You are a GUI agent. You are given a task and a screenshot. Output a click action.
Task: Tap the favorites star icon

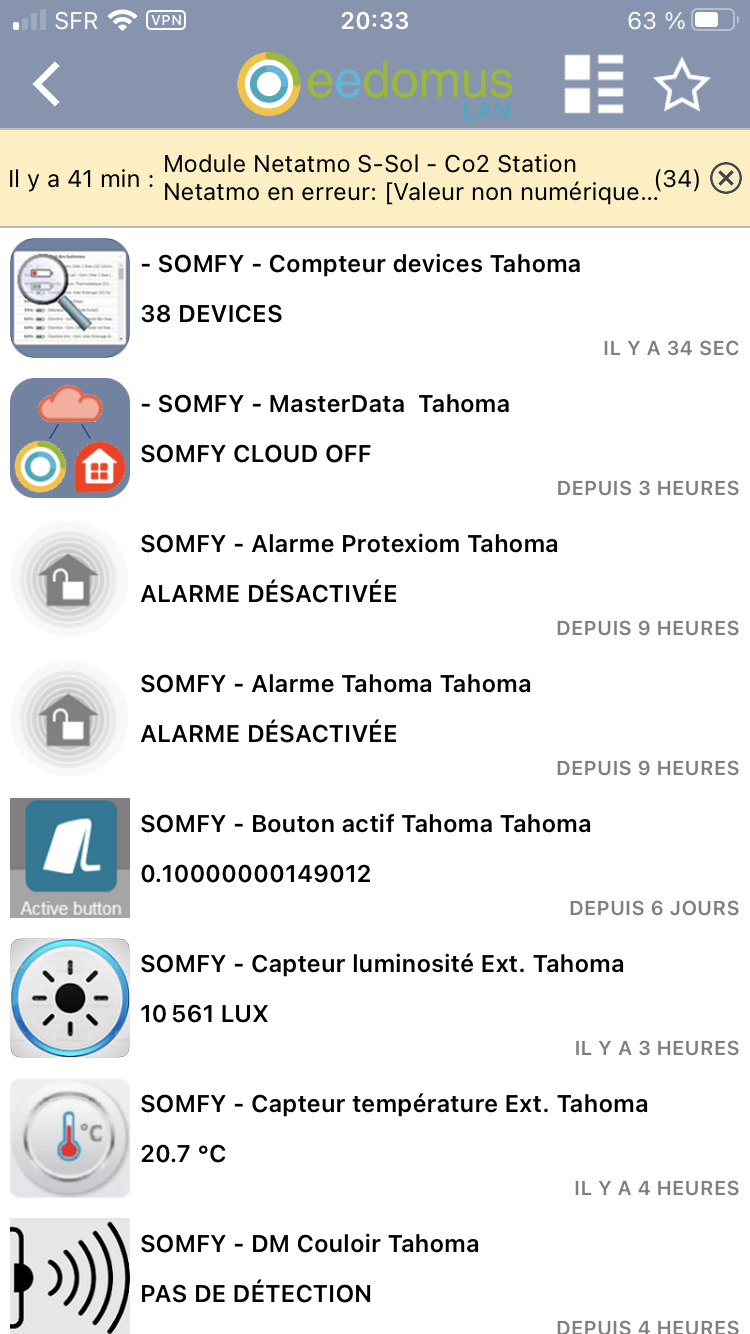(x=682, y=85)
